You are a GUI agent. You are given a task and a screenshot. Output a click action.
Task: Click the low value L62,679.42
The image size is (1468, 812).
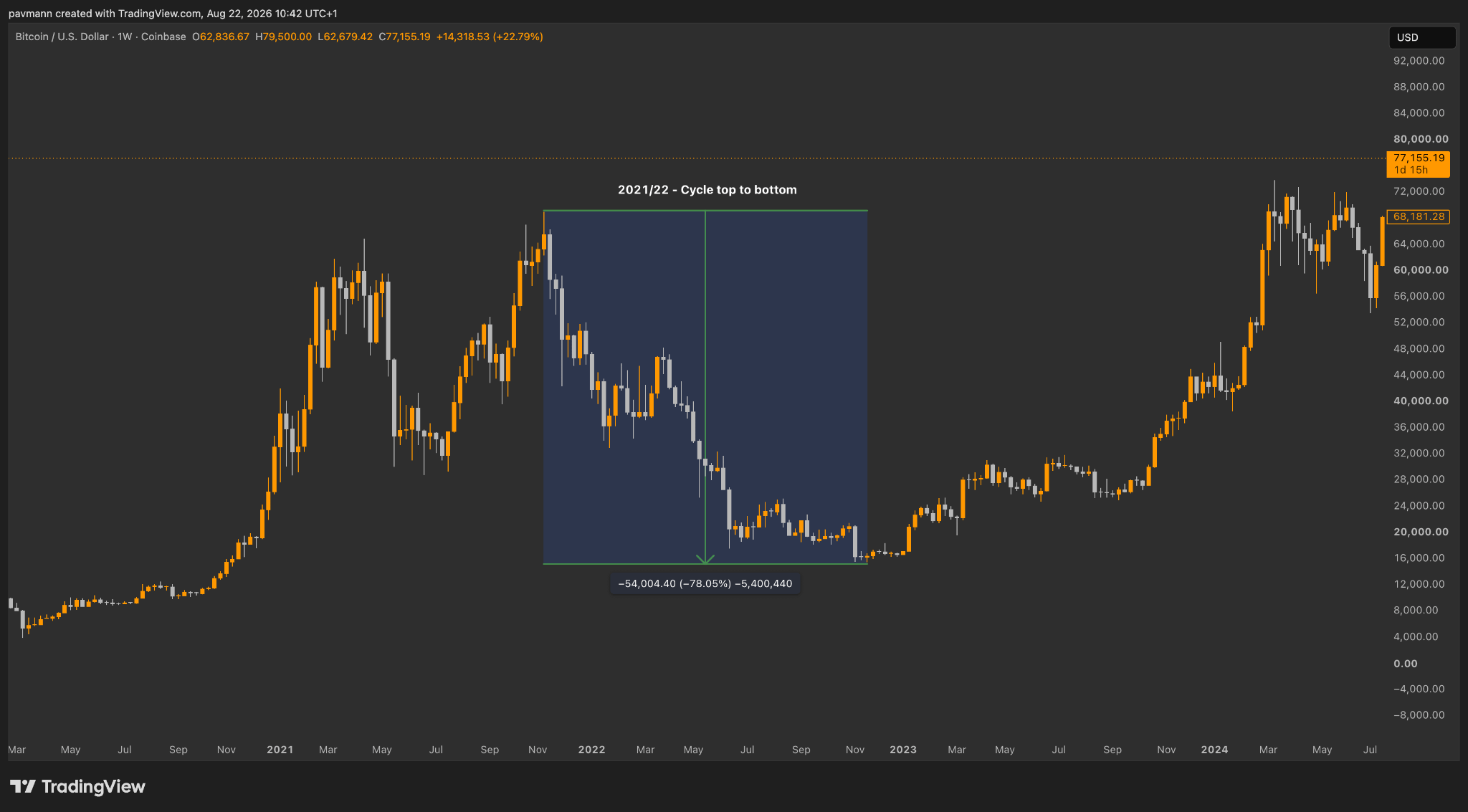tap(345, 37)
